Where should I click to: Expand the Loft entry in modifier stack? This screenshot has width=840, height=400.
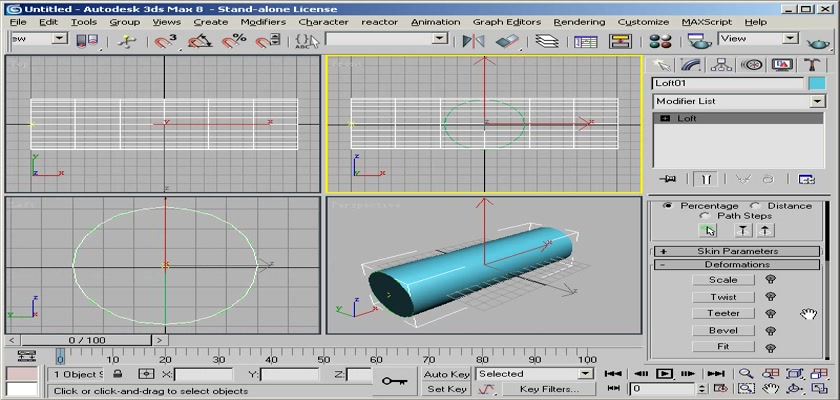[x=665, y=118]
